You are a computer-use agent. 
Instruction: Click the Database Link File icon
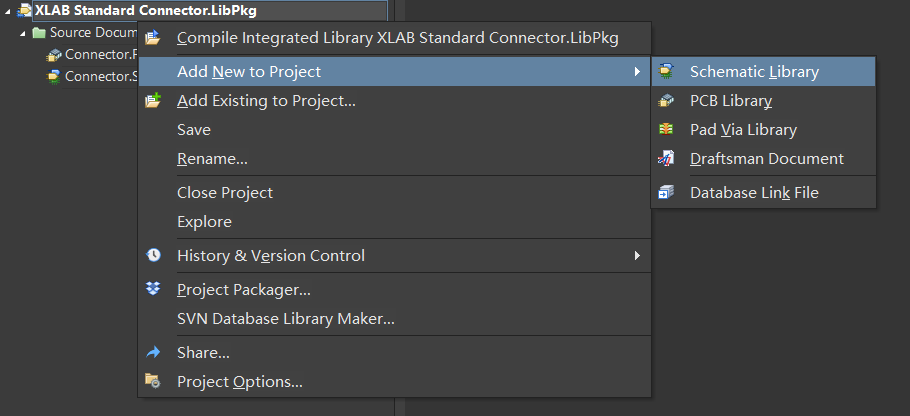click(667, 193)
